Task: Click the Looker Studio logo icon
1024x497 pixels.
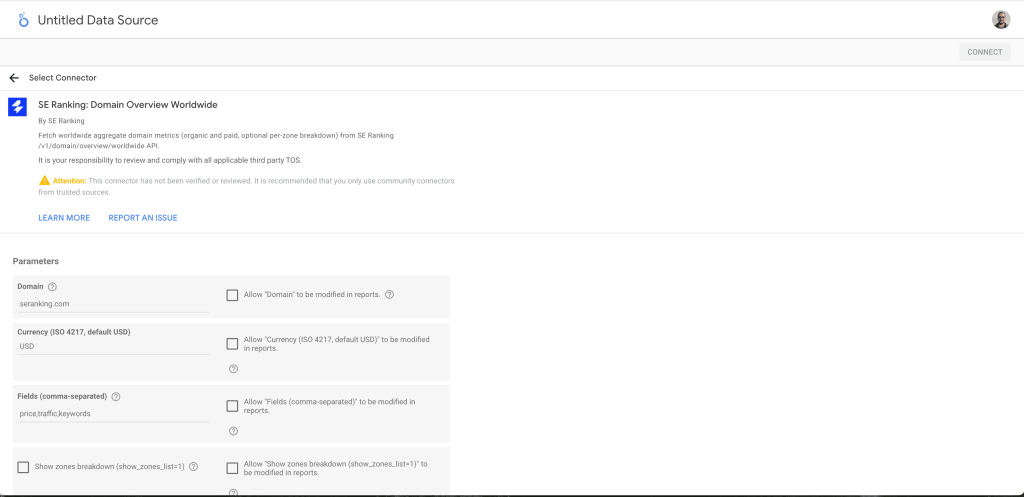Action: 23,20
